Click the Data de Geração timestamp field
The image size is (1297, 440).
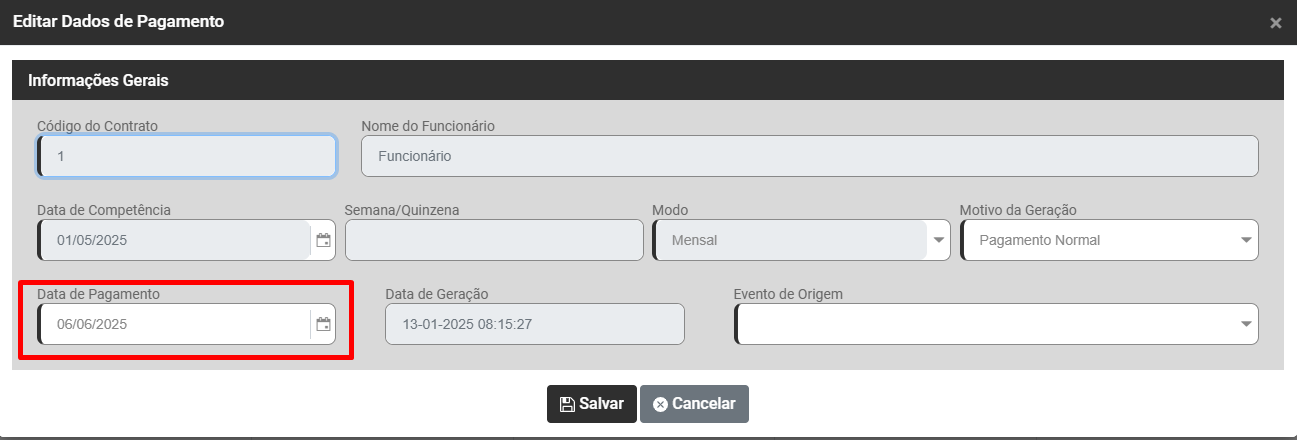point(534,324)
